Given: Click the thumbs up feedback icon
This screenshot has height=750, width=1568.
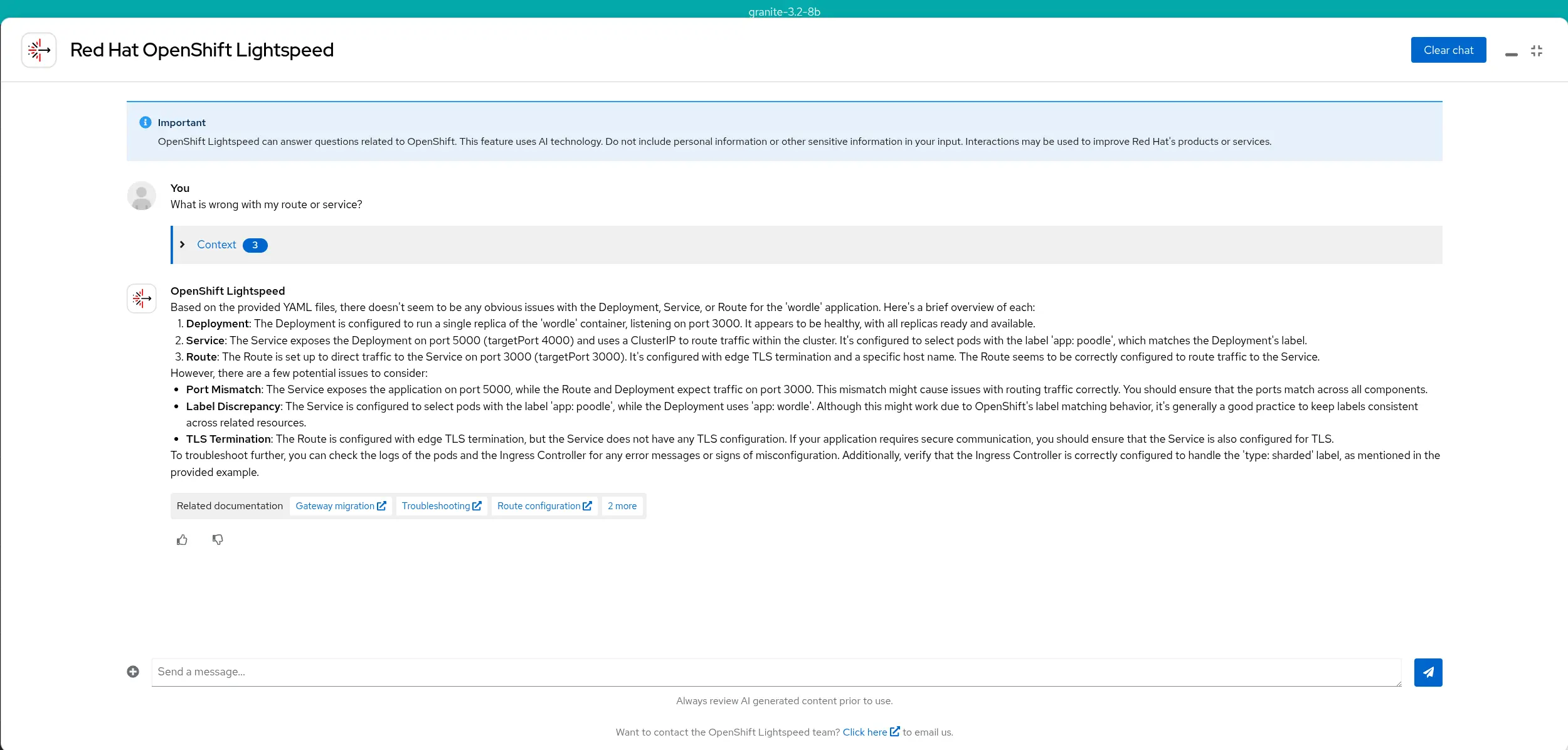Looking at the screenshot, I should [x=182, y=540].
